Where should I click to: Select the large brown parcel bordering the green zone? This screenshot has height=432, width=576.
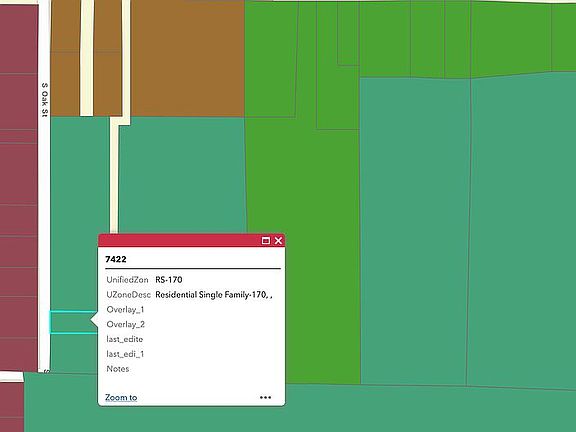(187, 59)
